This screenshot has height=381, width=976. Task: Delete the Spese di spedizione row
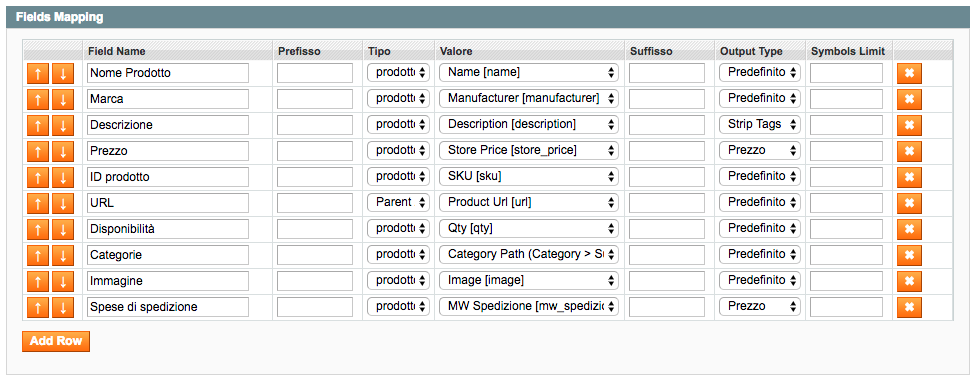click(x=909, y=307)
